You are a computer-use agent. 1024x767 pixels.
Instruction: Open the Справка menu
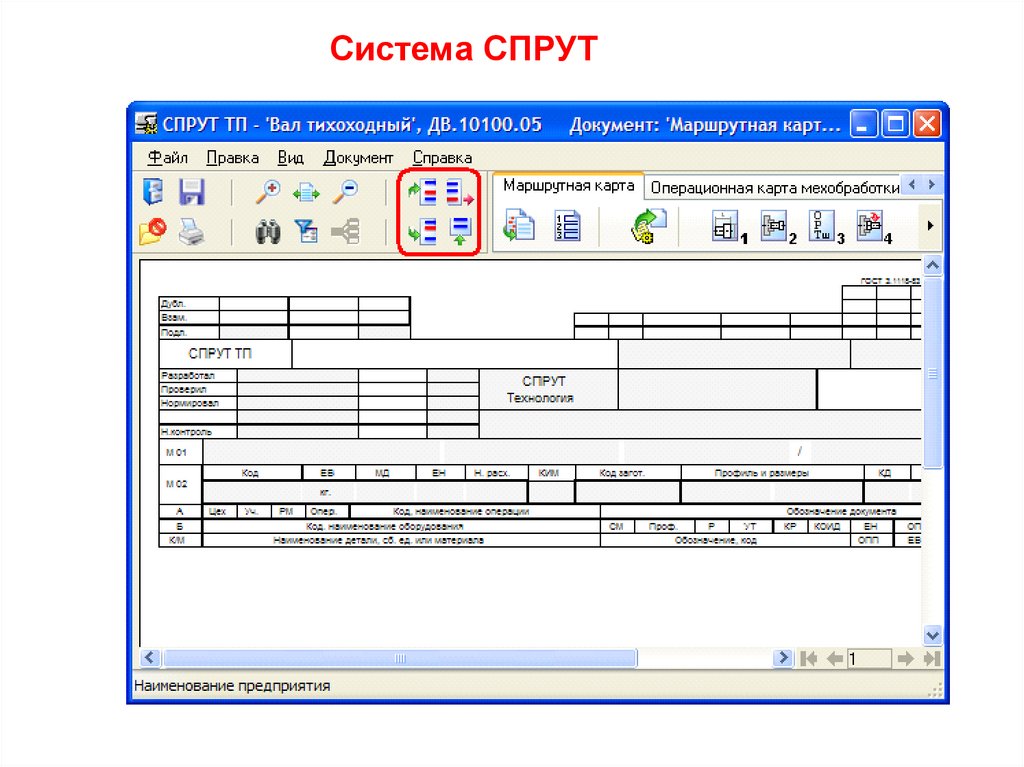pyautogui.click(x=442, y=158)
